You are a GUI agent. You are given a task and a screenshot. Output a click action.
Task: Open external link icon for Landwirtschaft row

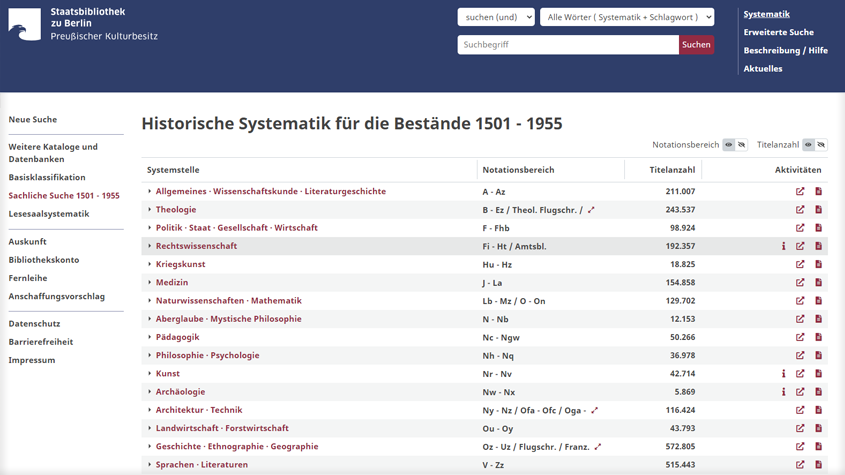(800, 428)
